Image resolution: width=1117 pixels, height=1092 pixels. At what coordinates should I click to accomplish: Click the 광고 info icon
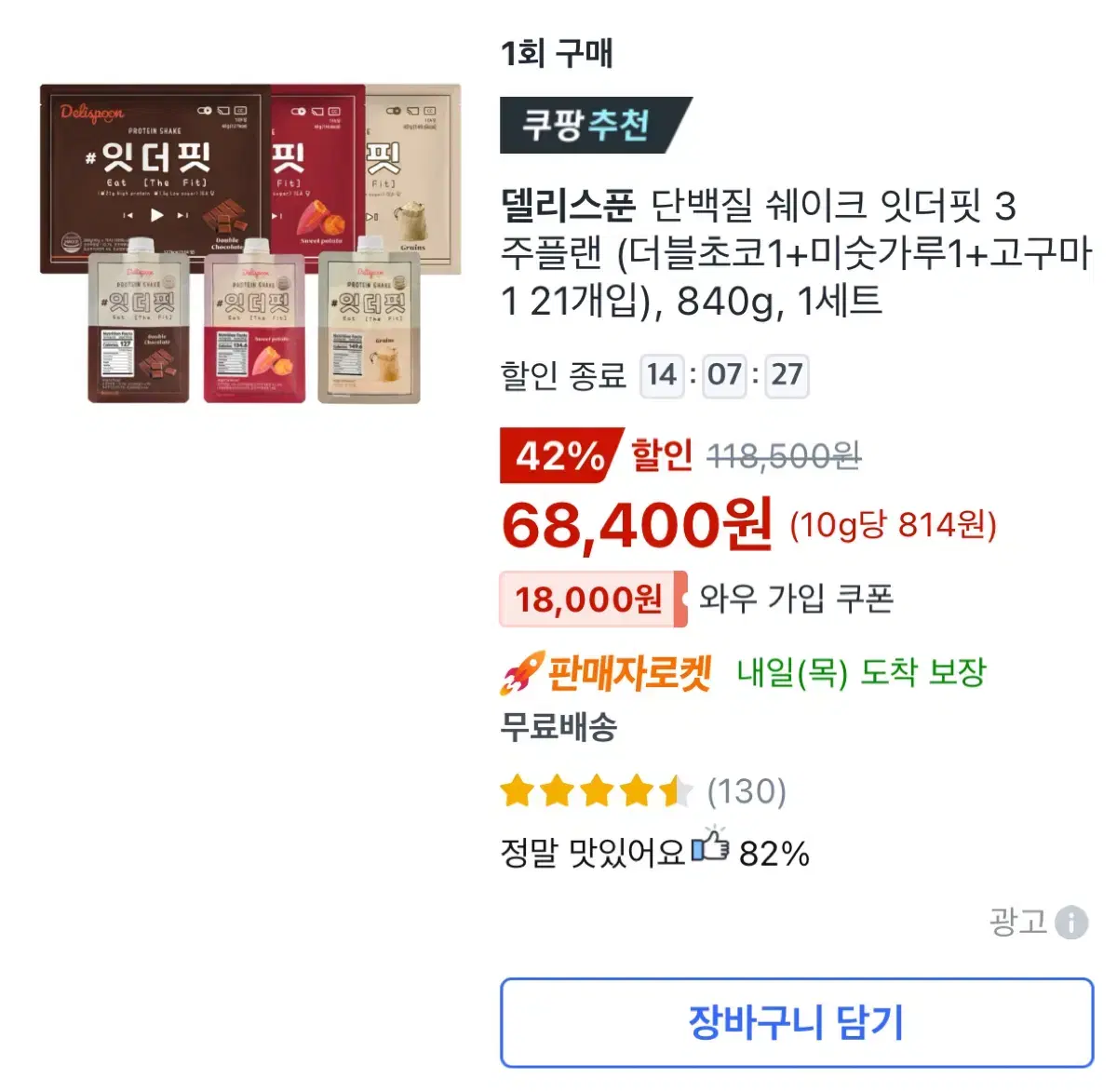point(1071,923)
